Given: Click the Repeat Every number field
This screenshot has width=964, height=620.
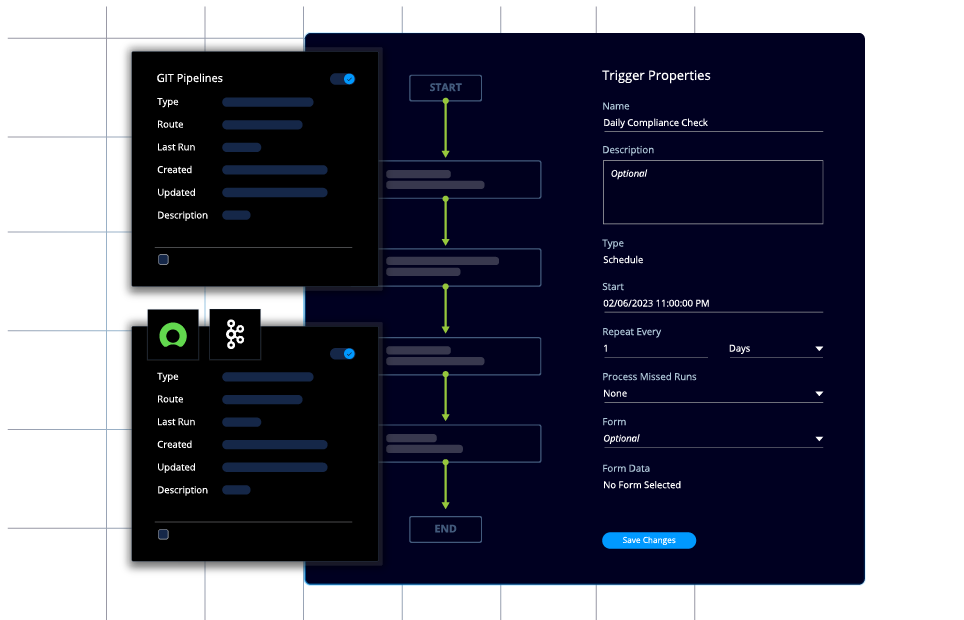Looking at the screenshot, I should click(x=654, y=349).
